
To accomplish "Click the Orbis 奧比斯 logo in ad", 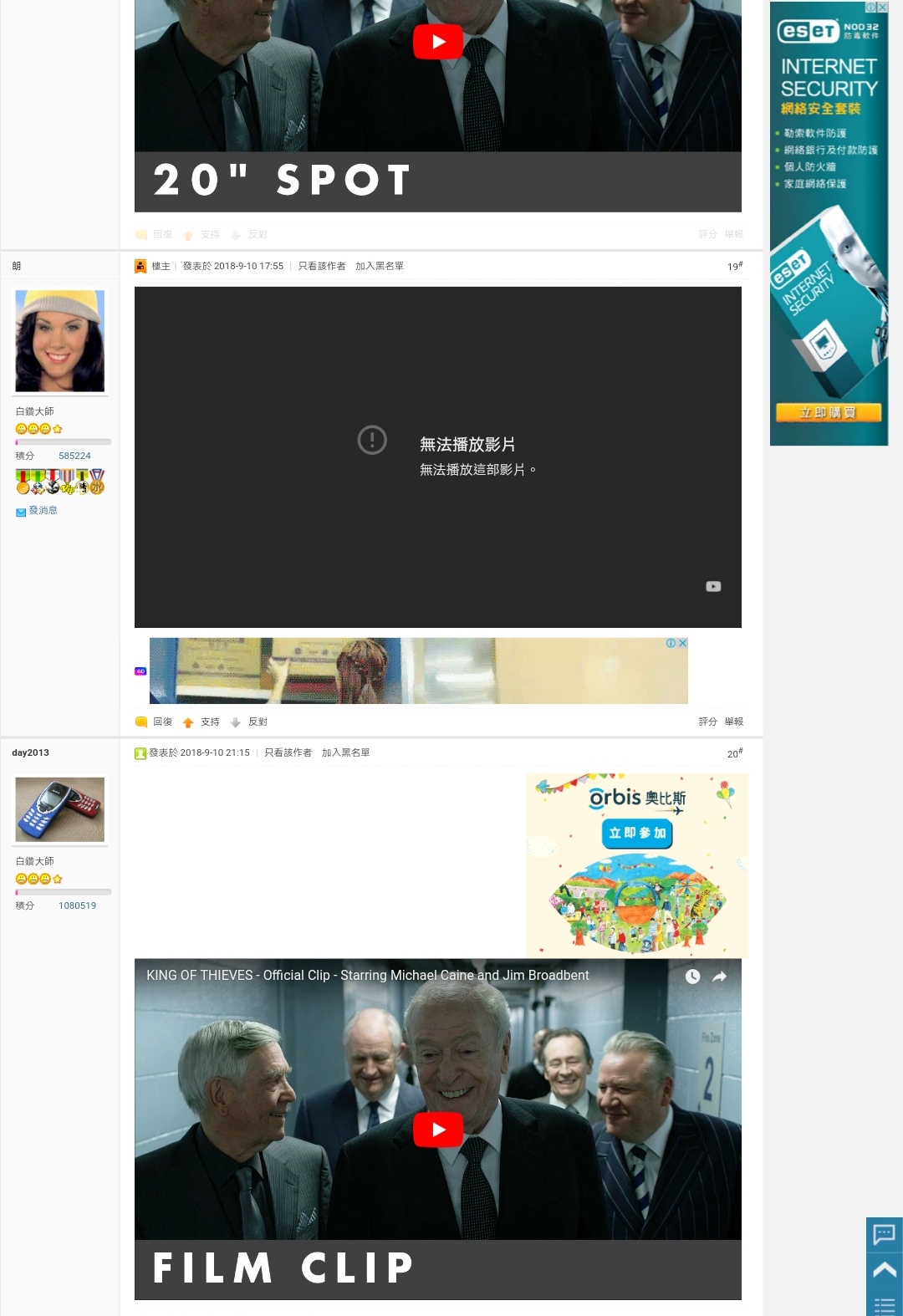I will pos(638,799).
